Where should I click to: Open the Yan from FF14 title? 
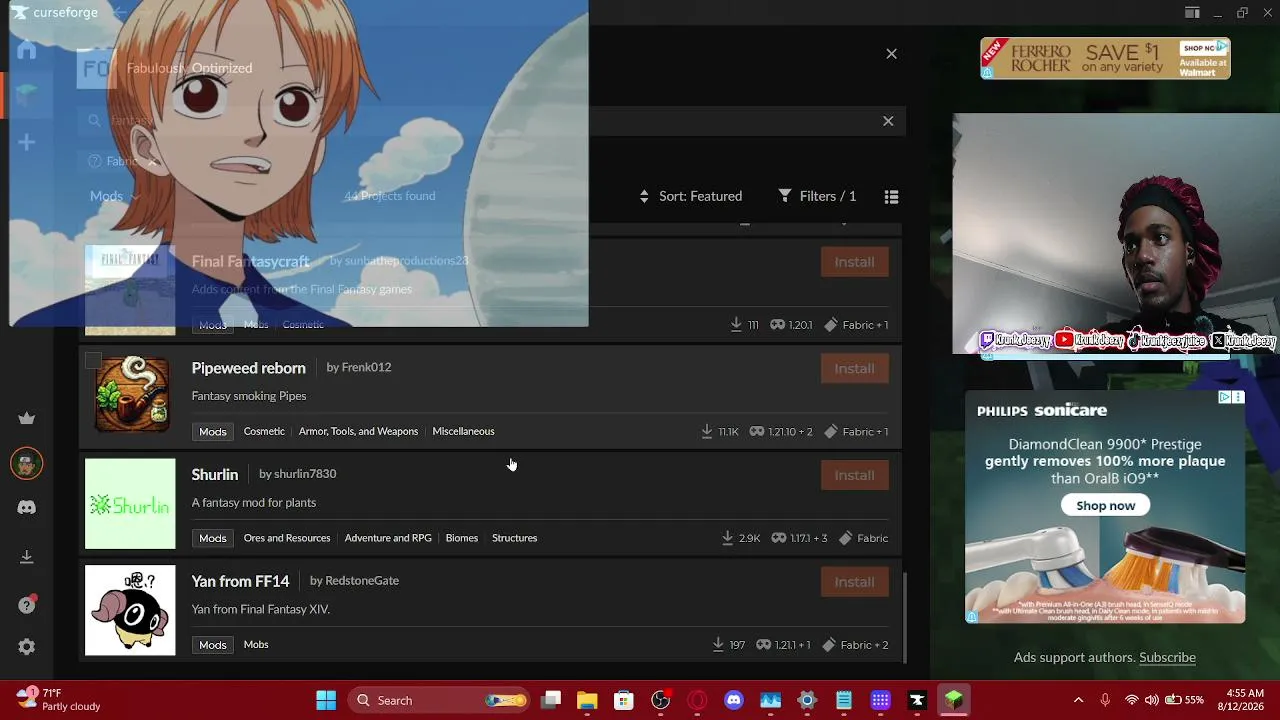(240, 581)
